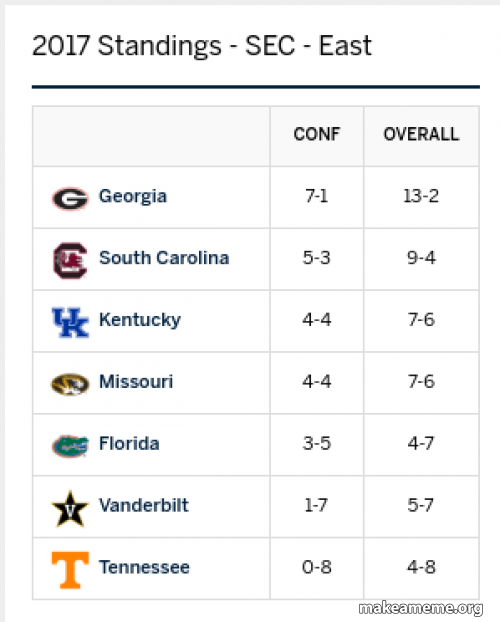Click the Florida Gators logo

click(70, 446)
